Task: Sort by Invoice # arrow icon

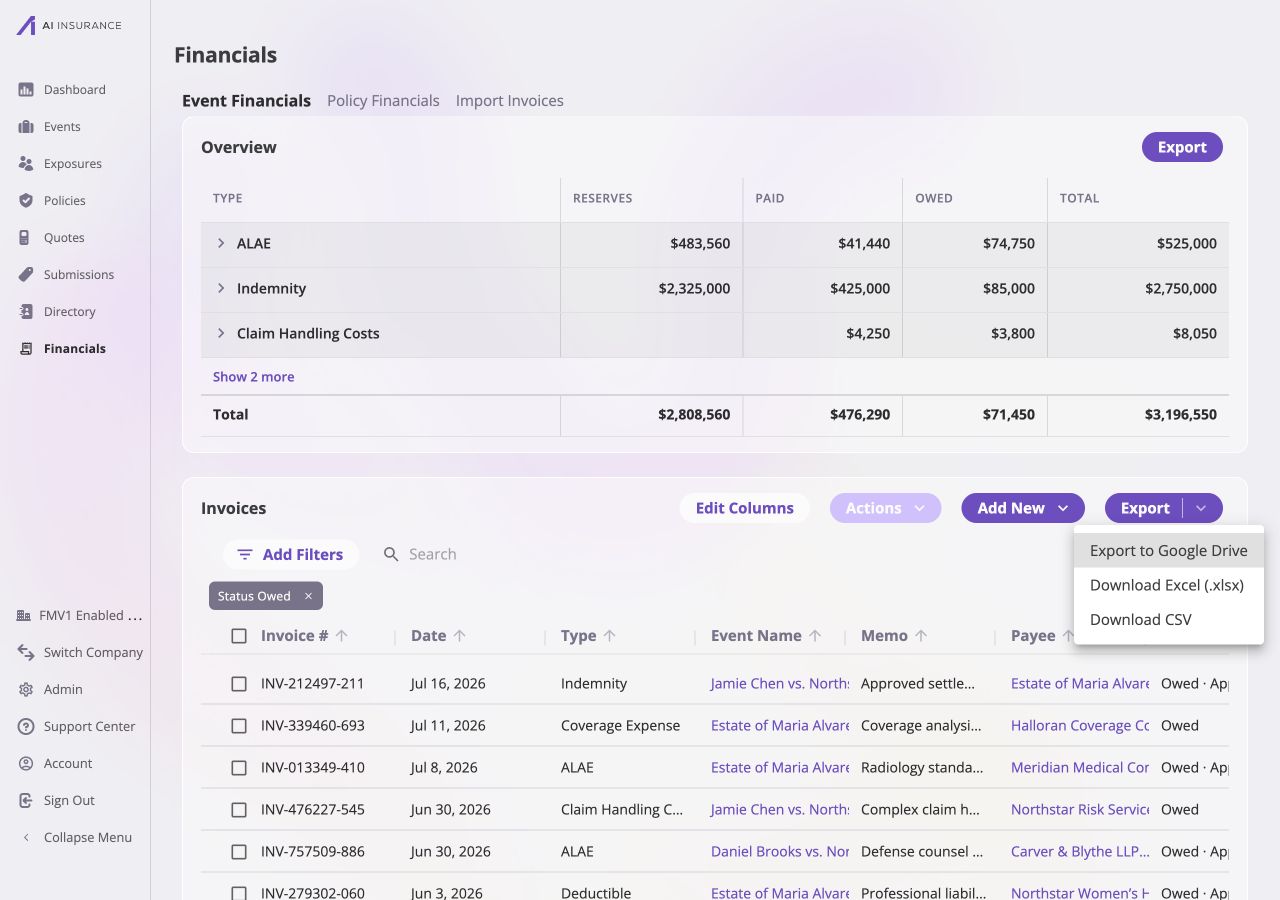Action: [x=342, y=636]
